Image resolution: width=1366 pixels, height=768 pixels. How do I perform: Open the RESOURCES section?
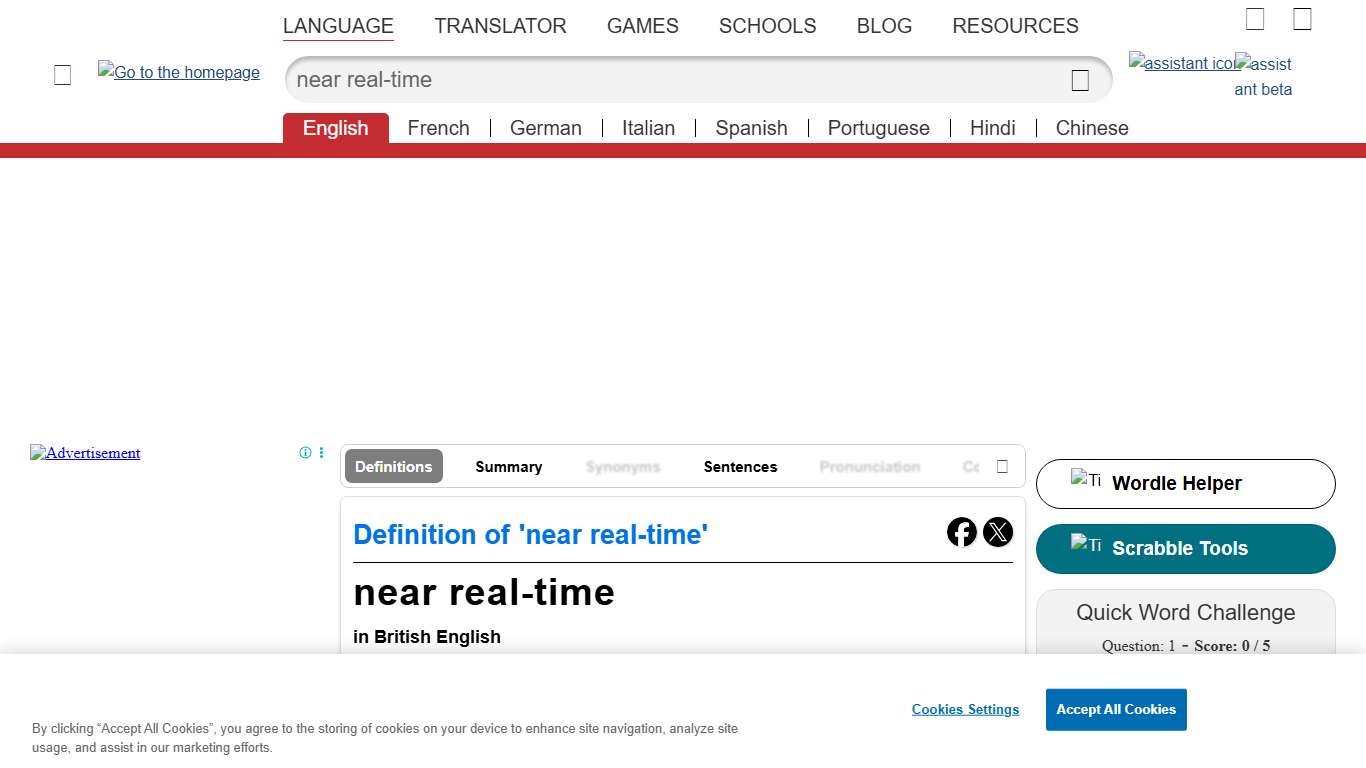pos(1015,26)
